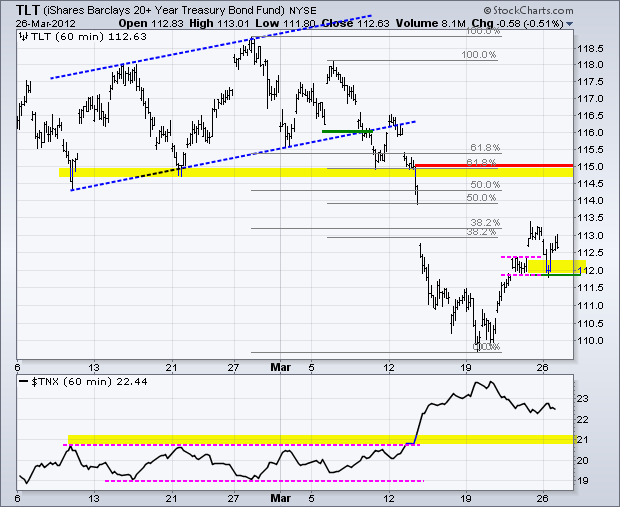The height and width of the screenshot is (507, 620).
Task: Click the 117.5 price axis label
Action: tap(590, 82)
